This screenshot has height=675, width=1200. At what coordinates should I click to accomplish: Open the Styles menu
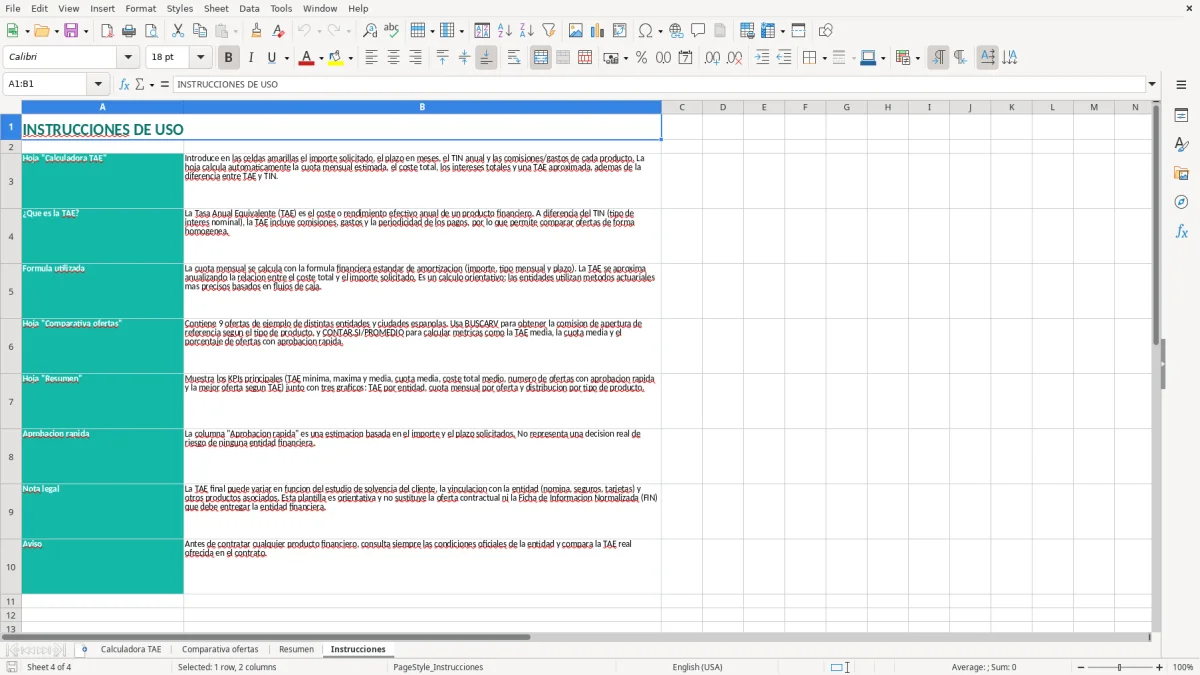[180, 8]
